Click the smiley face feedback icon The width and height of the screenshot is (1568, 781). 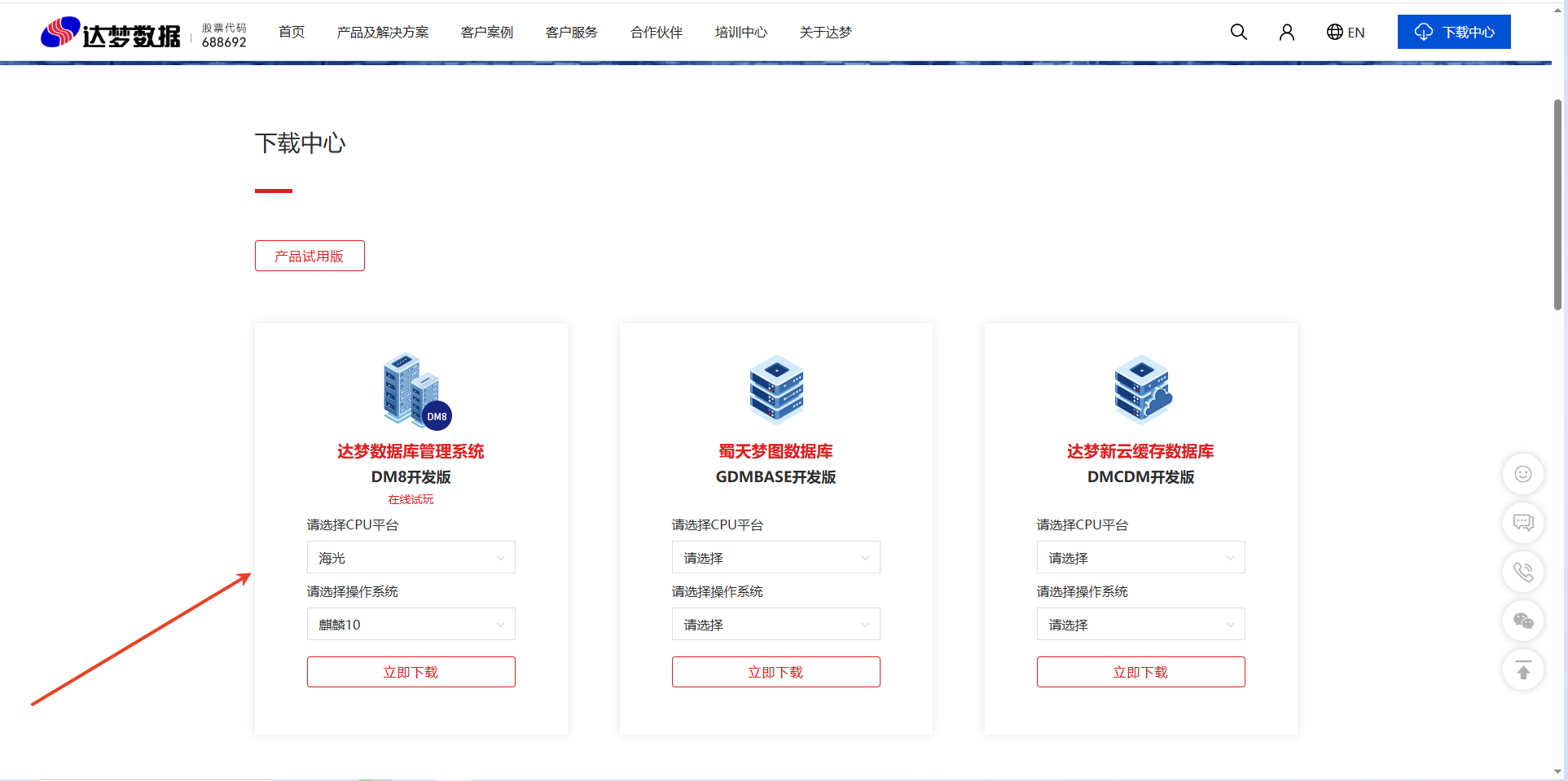click(1522, 474)
